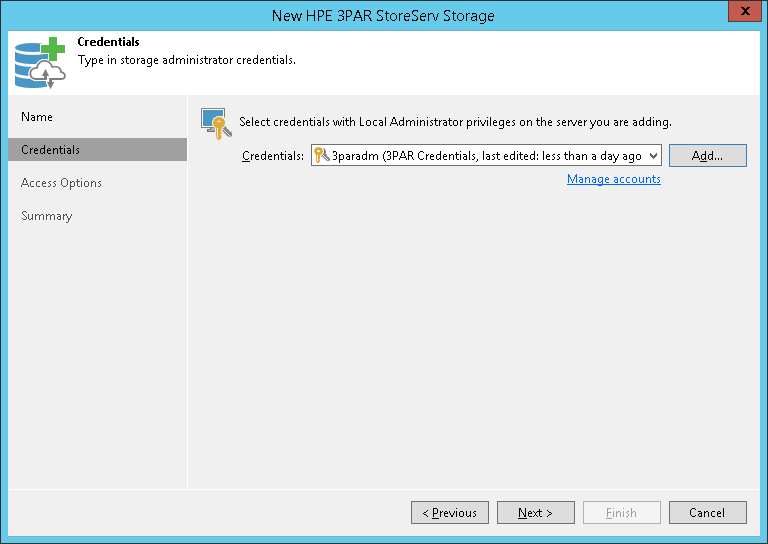Proceed with the Next button

click(536, 513)
